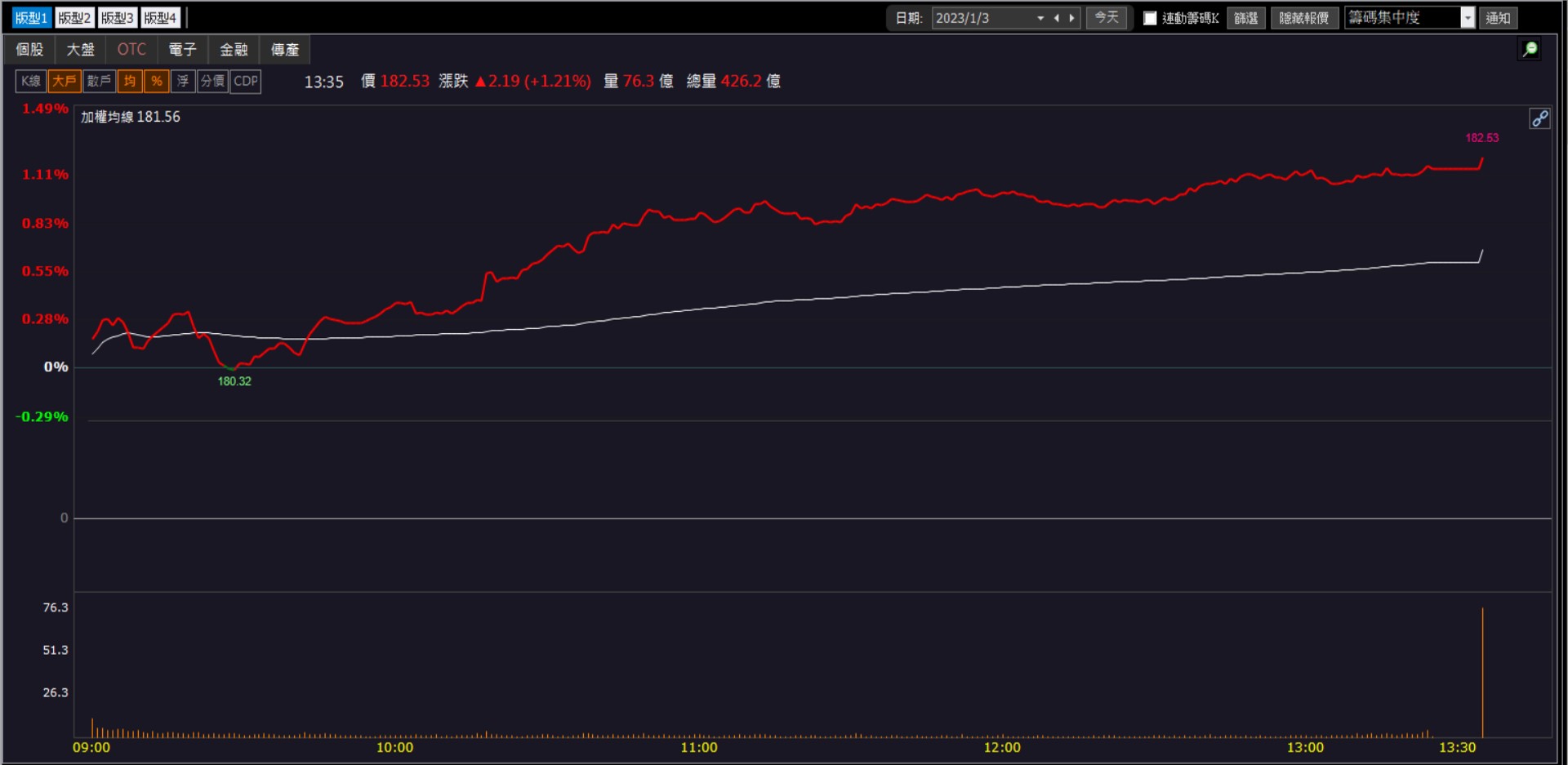
Task: Expand the 籌碼集中度 dropdown
Action: [x=1468, y=18]
